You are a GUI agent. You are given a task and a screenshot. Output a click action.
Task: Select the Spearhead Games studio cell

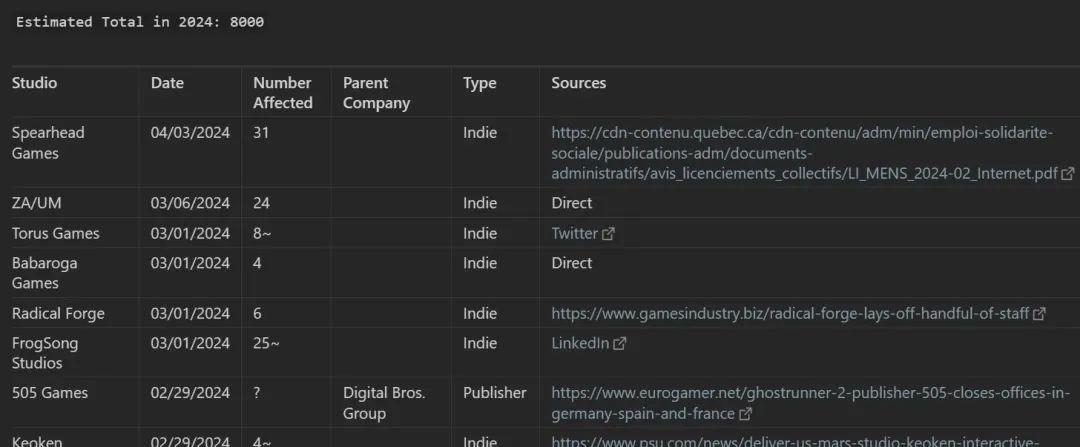click(x=48, y=143)
